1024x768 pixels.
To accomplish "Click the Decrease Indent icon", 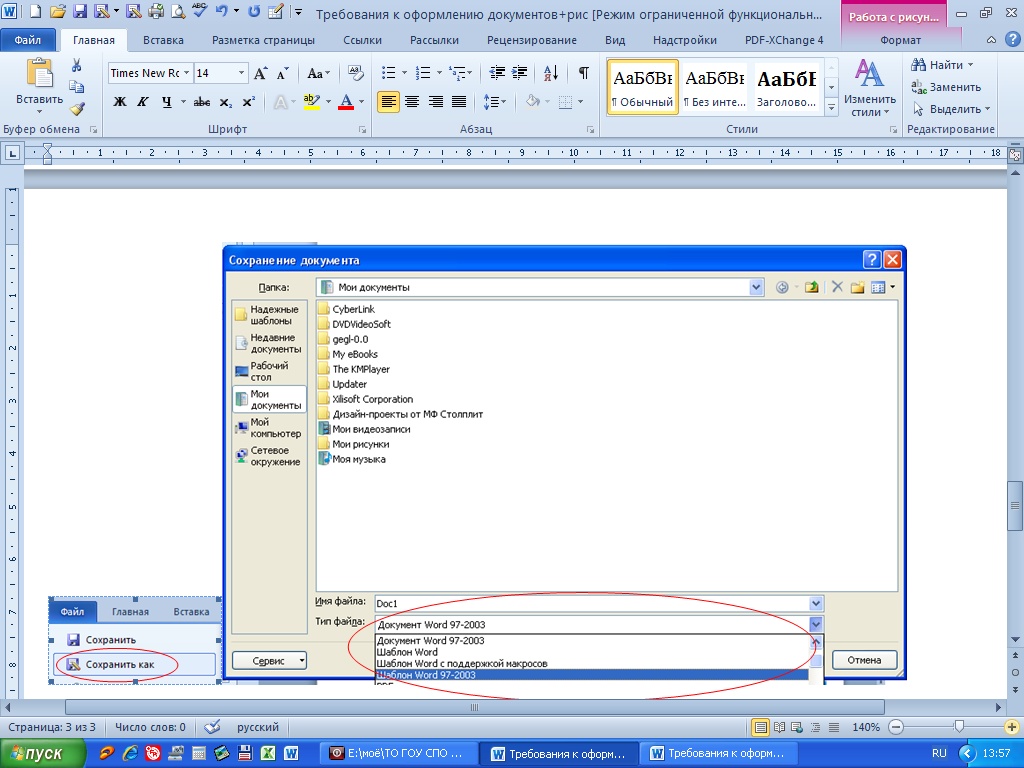I will pos(497,72).
